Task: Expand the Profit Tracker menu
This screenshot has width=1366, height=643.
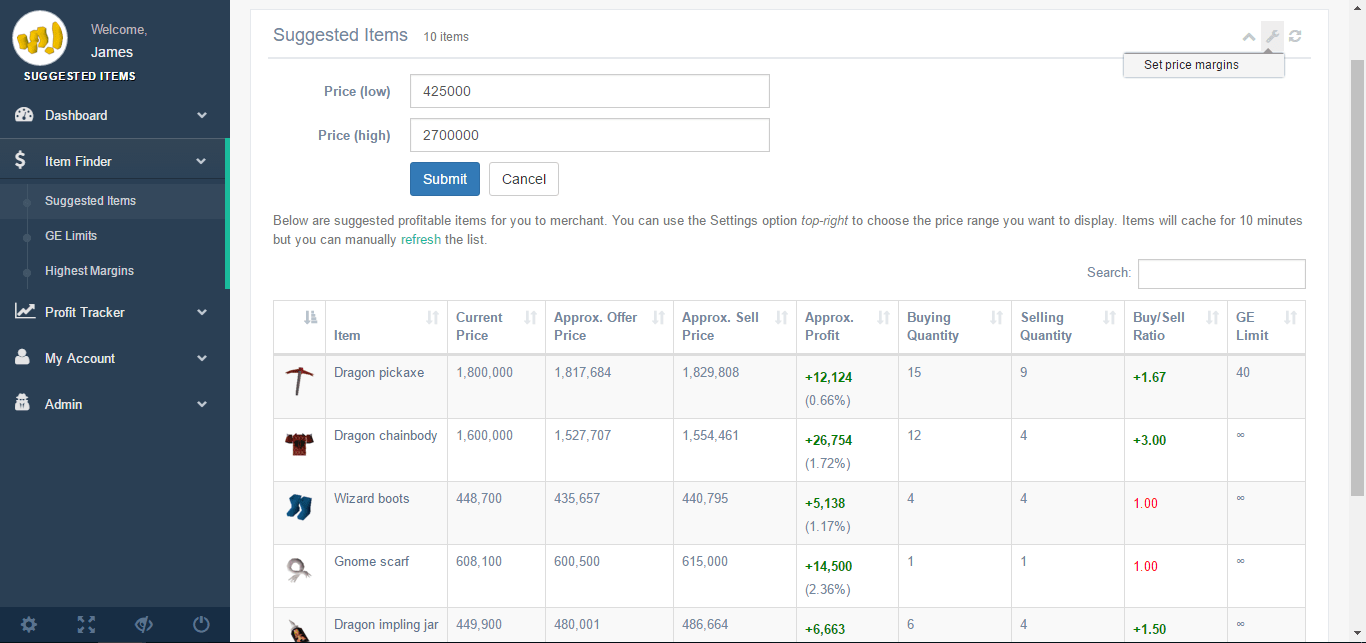Action: tap(114, 312)
